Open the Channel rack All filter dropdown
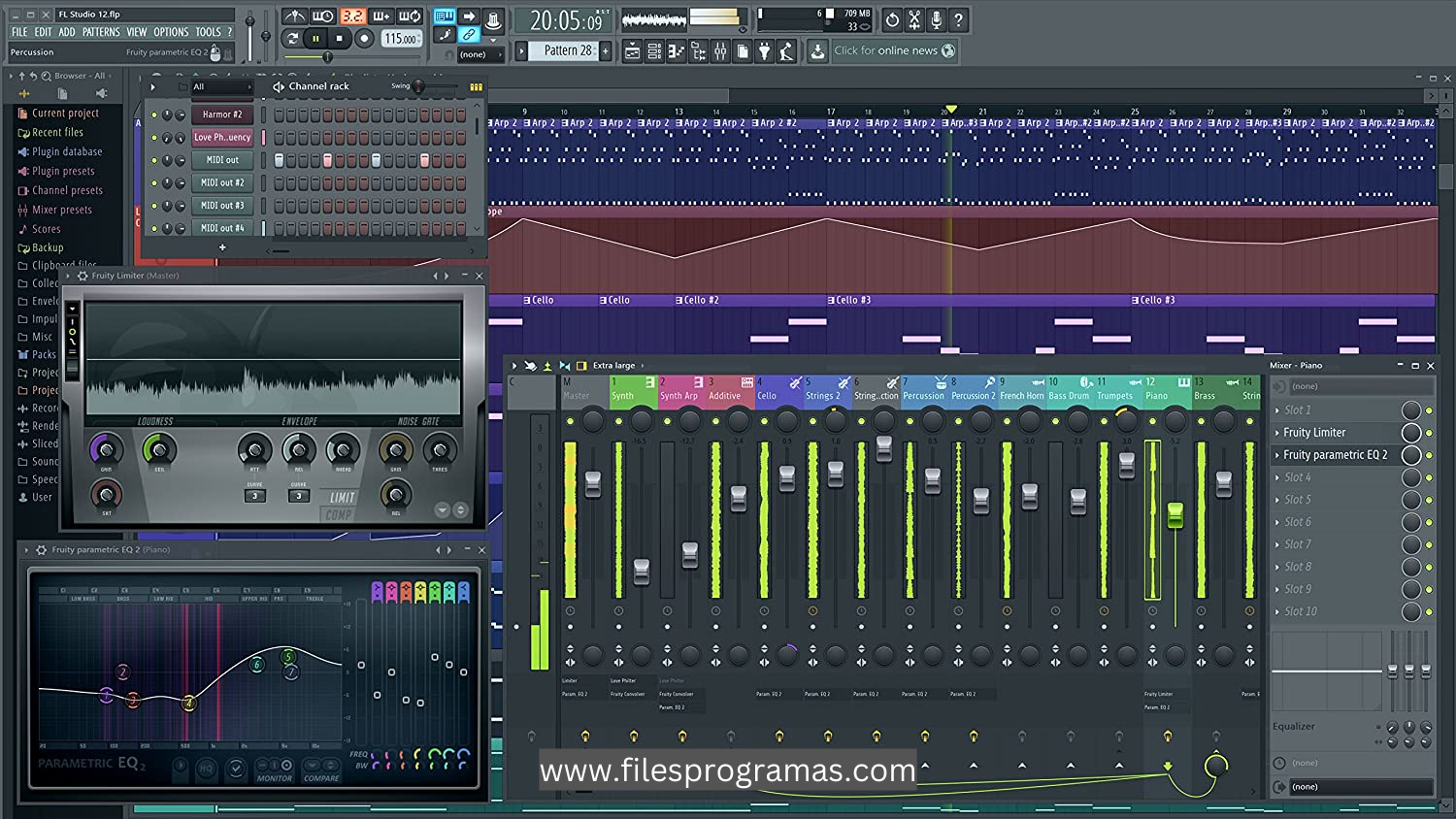This screenshot has width=1456, height=819. (221, 87)
